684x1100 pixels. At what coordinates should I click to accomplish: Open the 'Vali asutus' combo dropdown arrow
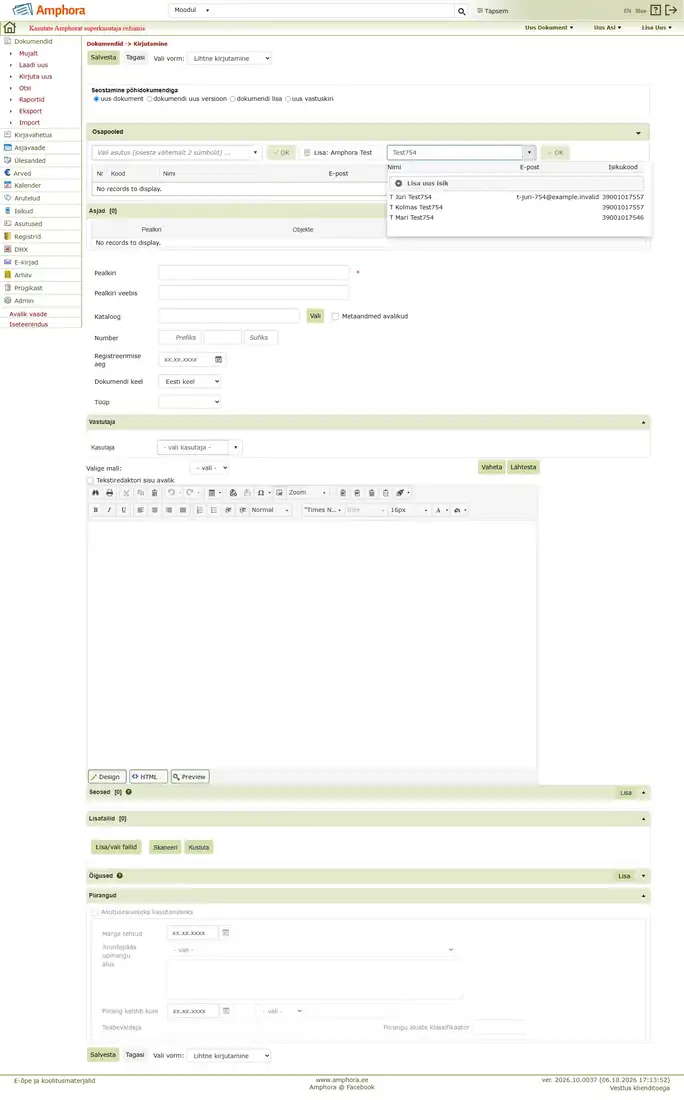(255, 152)
